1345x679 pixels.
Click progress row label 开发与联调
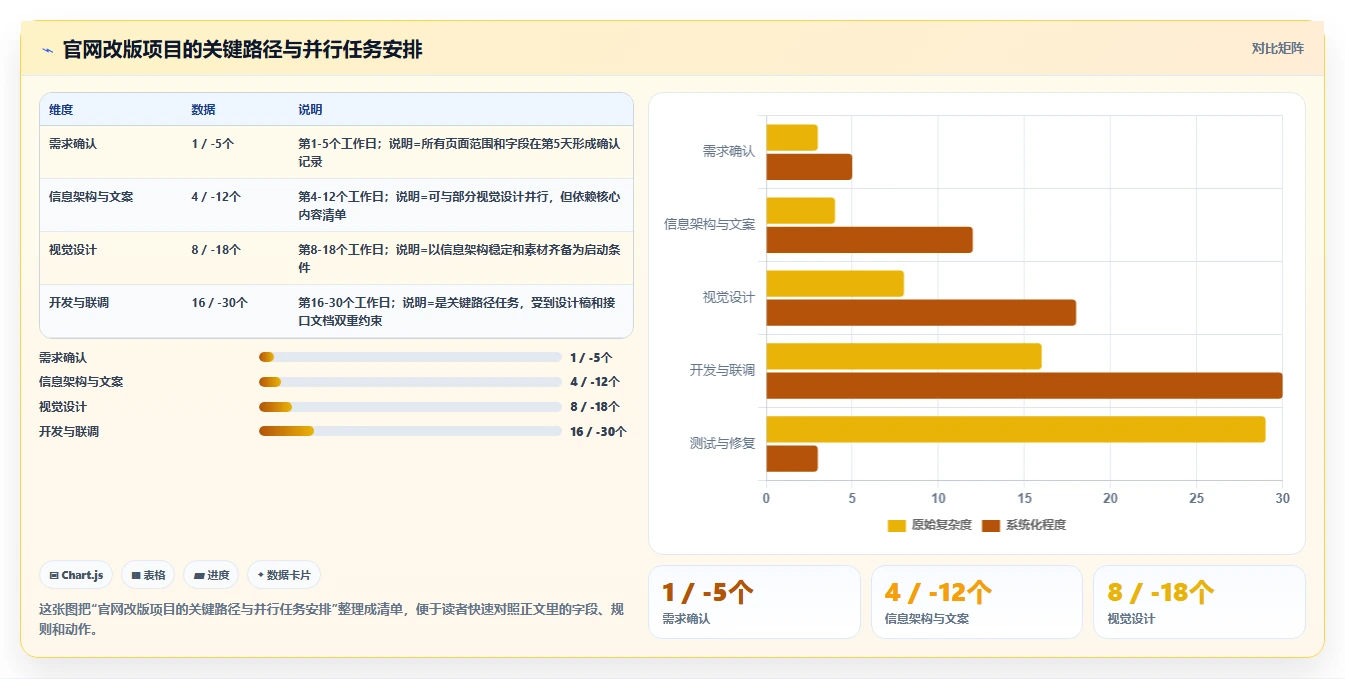click(x=69, y=432)
